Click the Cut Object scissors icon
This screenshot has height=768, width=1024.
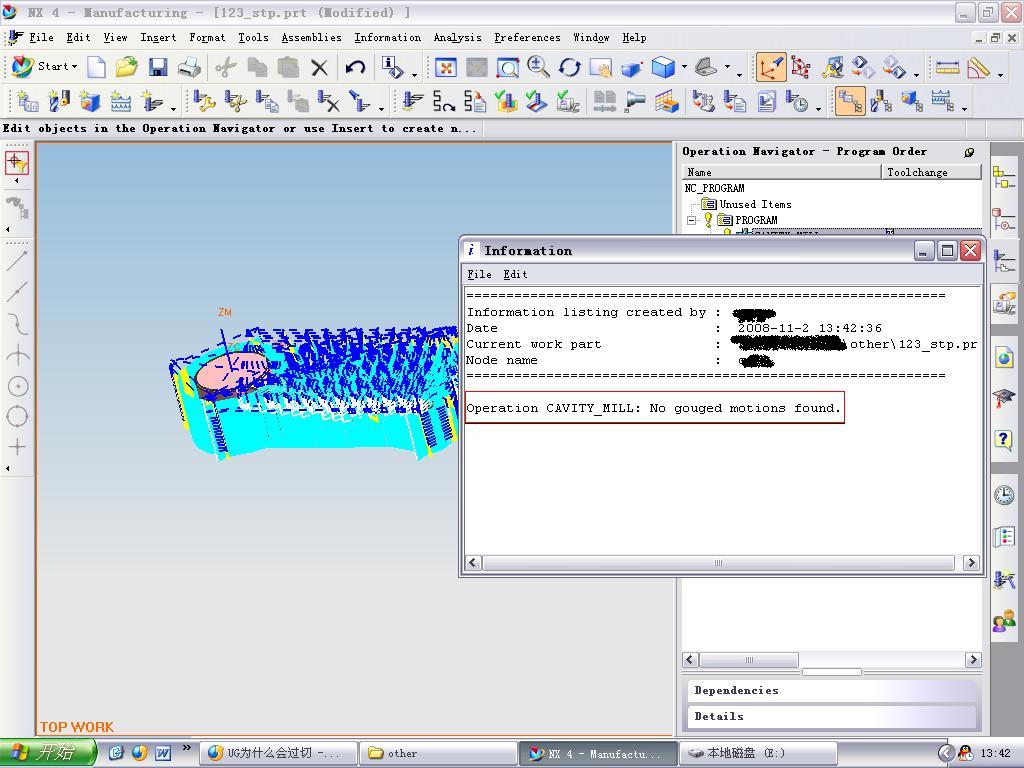236,101
